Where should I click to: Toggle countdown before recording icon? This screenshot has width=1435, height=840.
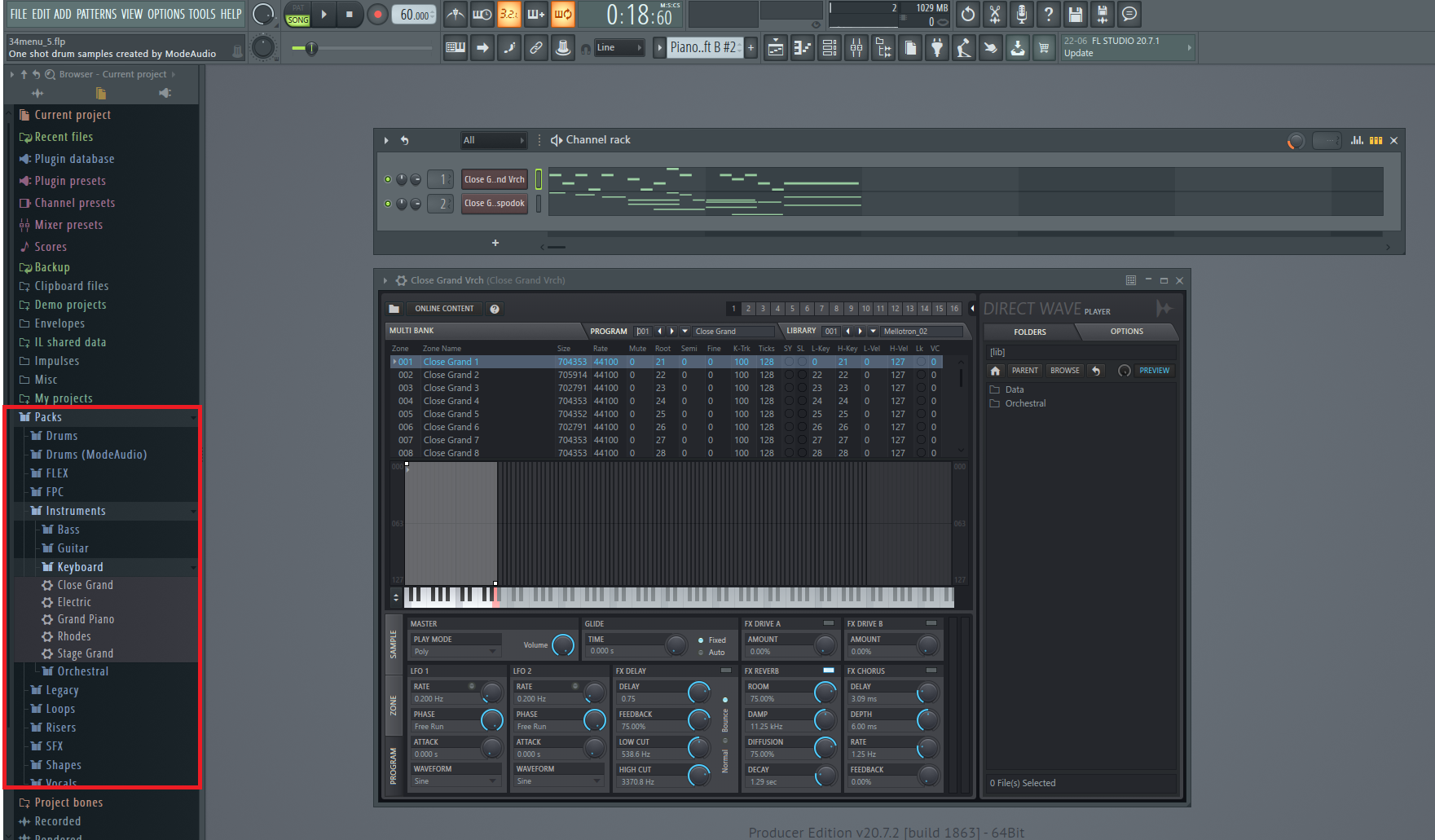coord(509,14)
